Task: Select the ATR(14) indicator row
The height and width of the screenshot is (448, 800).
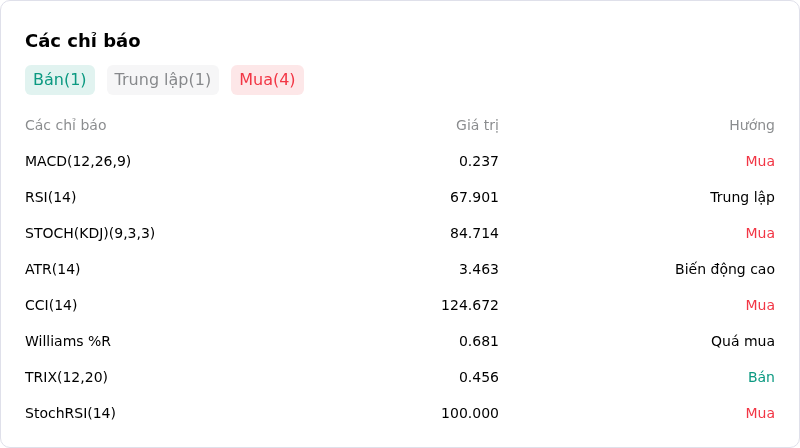Action: coord(400,269)
